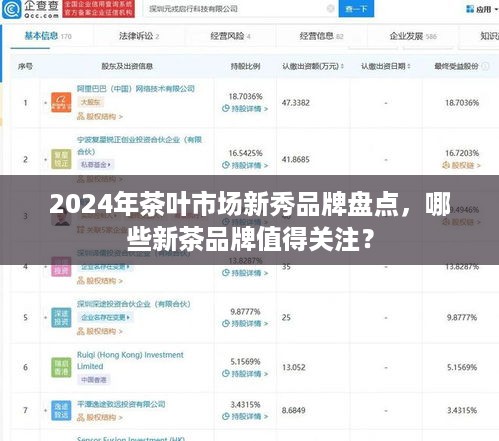Click the green logo in row 6
This screenshot has width=499, height=441.
pos(61,367)
